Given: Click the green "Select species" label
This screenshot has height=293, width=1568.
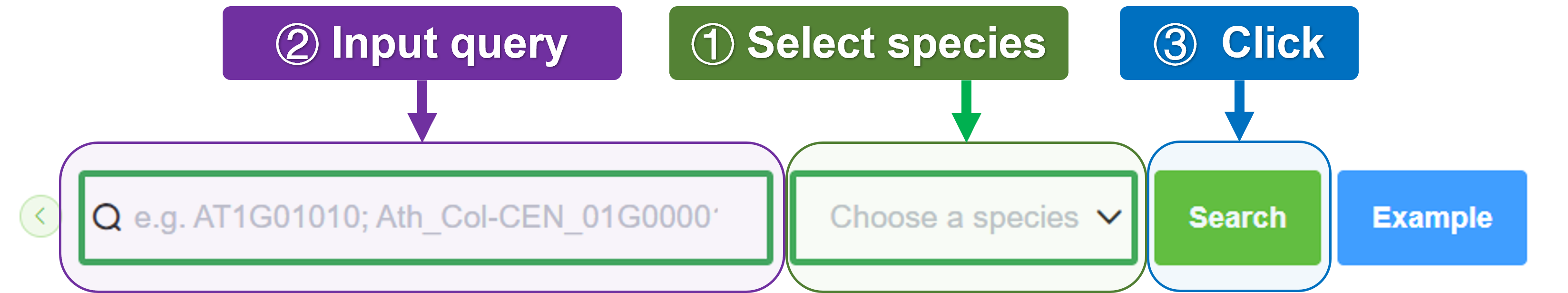Looking at the screenshot, I should pos(896,44).
